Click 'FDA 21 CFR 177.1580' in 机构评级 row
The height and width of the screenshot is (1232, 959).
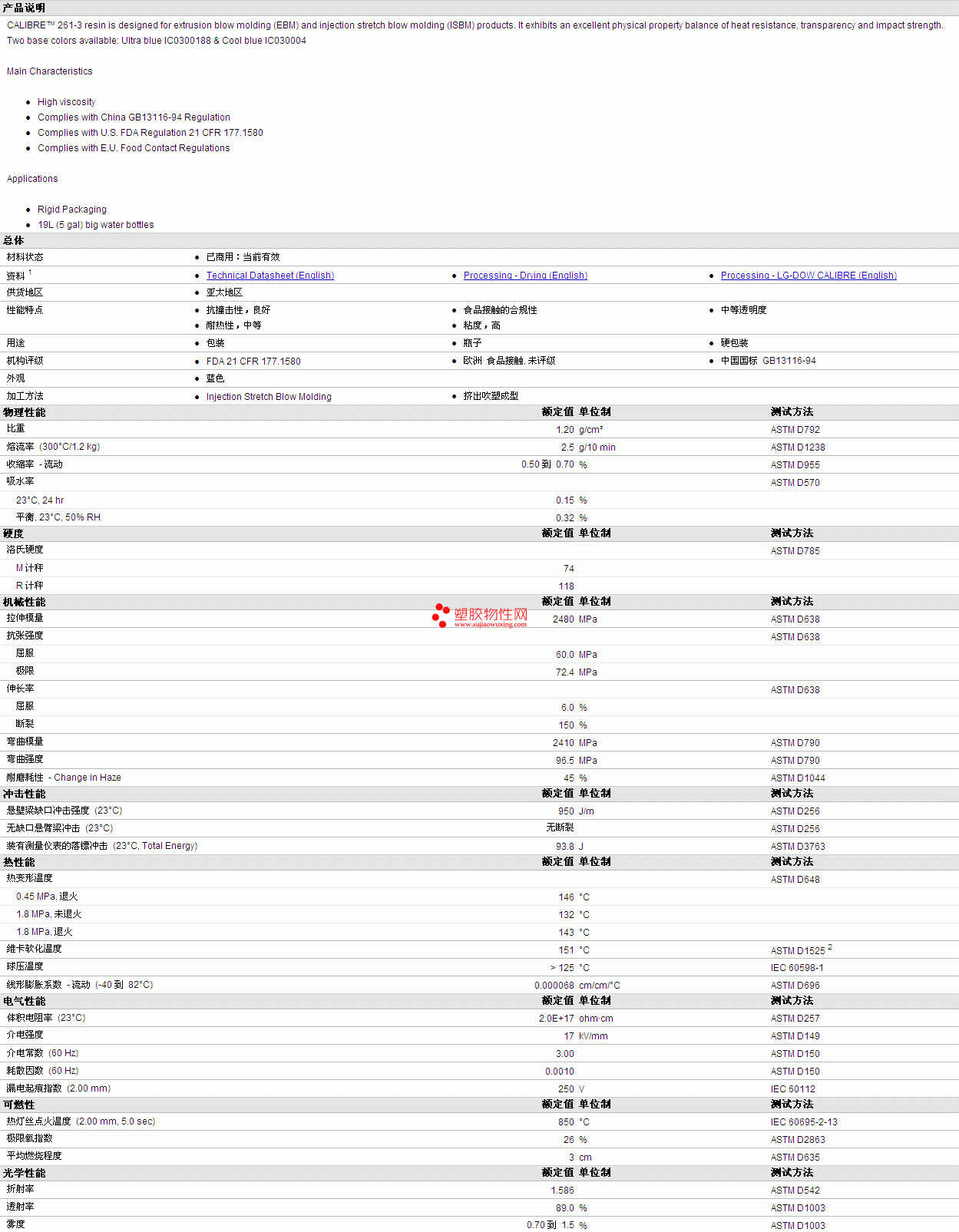[253, 362]
